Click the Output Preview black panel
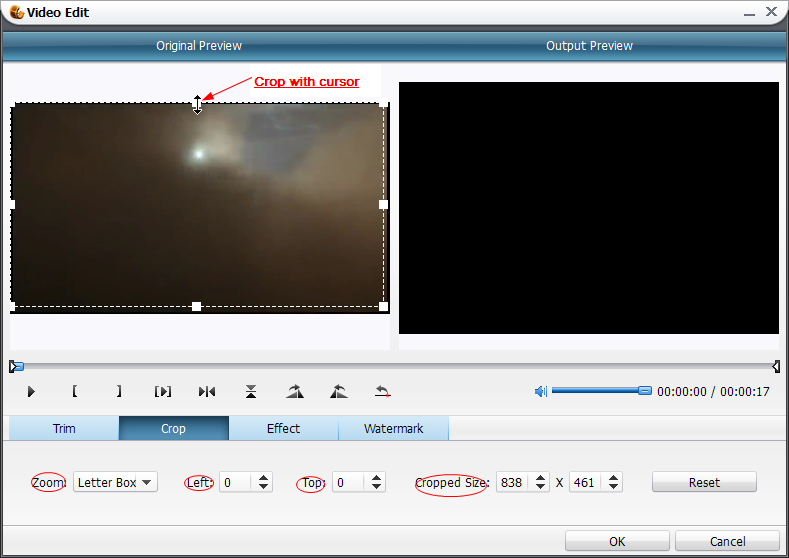This screenshot has height=558, width=789. click(x=589, y=208)
